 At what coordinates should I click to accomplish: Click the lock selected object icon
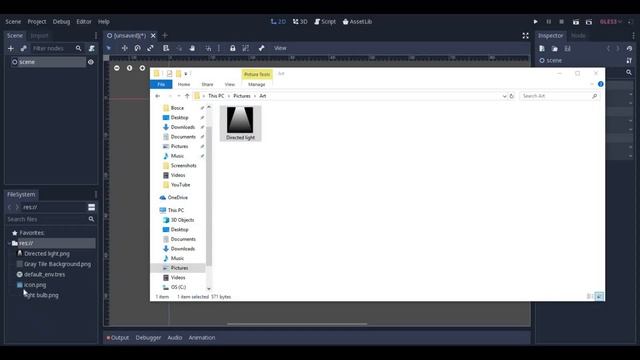pyautogui.click(x=233, y=48)
